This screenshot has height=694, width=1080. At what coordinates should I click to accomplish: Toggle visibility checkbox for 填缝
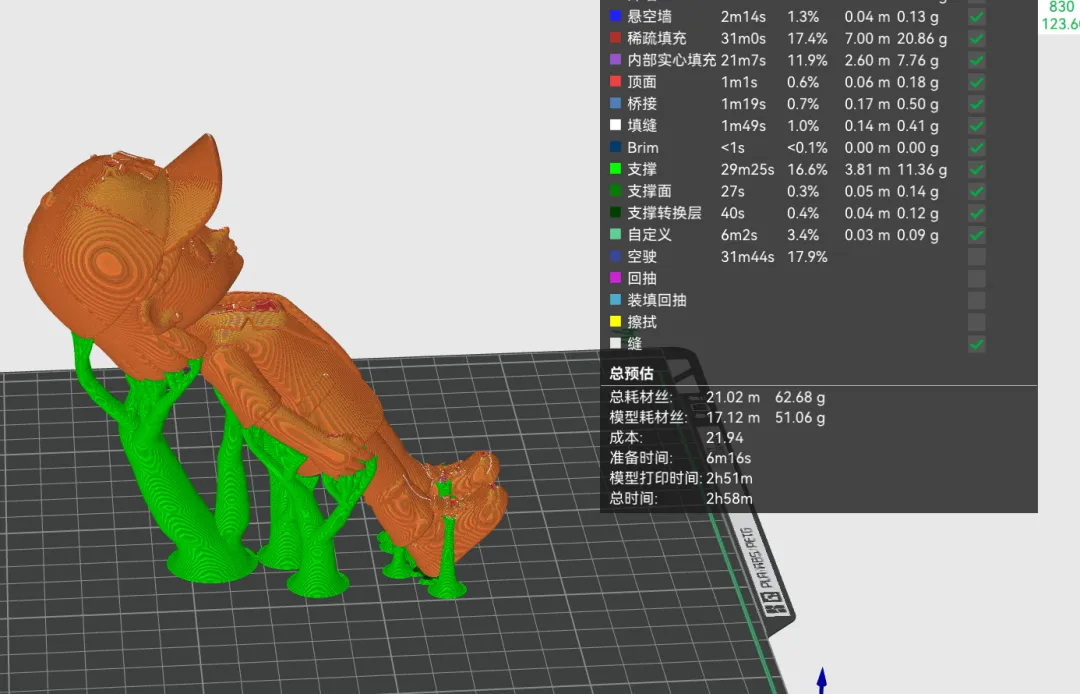[x=976, y=126]
